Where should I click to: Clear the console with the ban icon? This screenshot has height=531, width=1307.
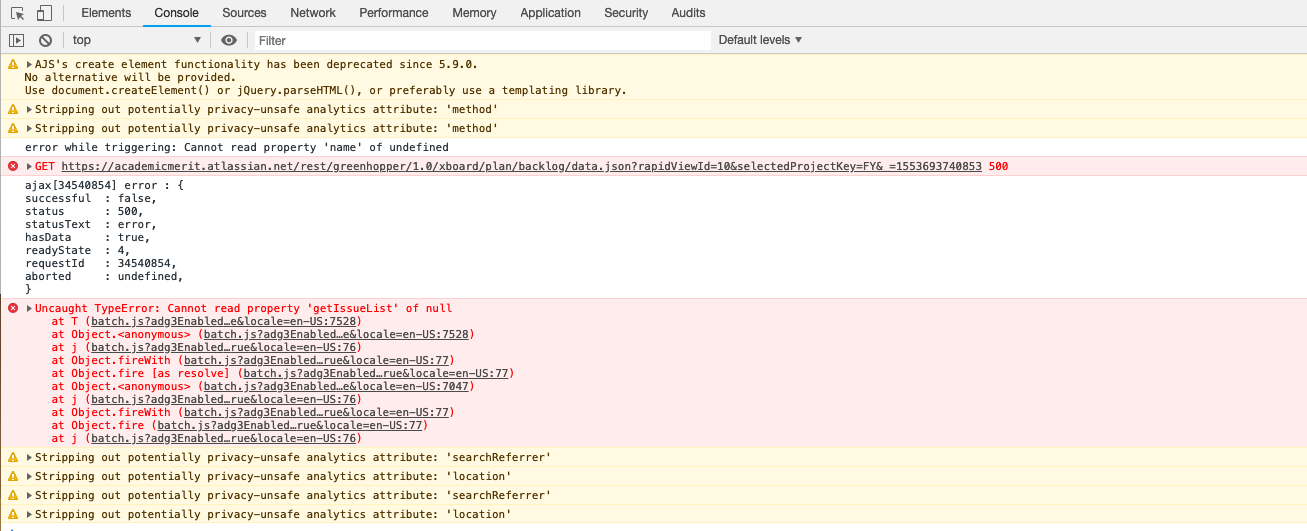coord(45,40)
